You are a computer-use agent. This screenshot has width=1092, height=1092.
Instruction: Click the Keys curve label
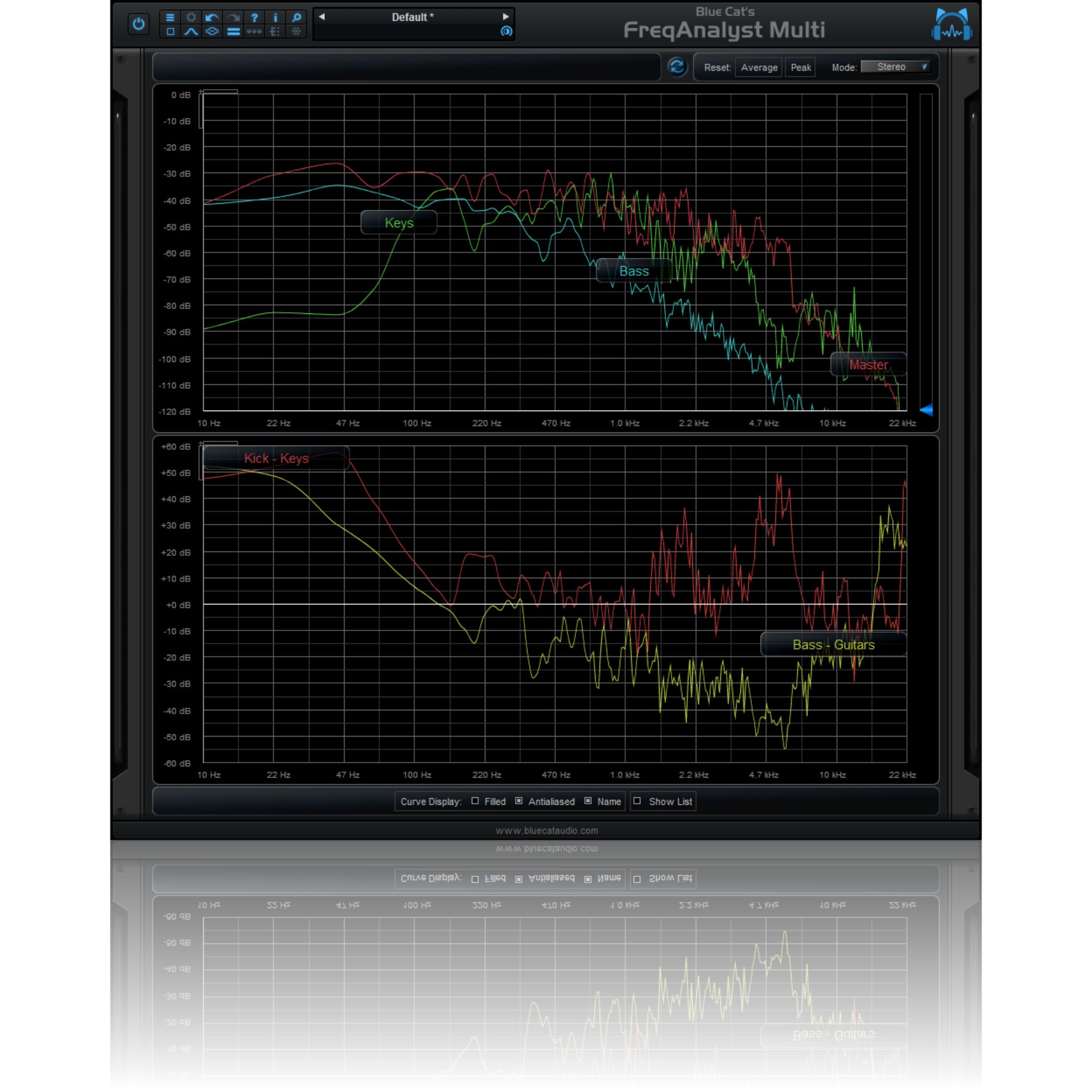(399, 223)
